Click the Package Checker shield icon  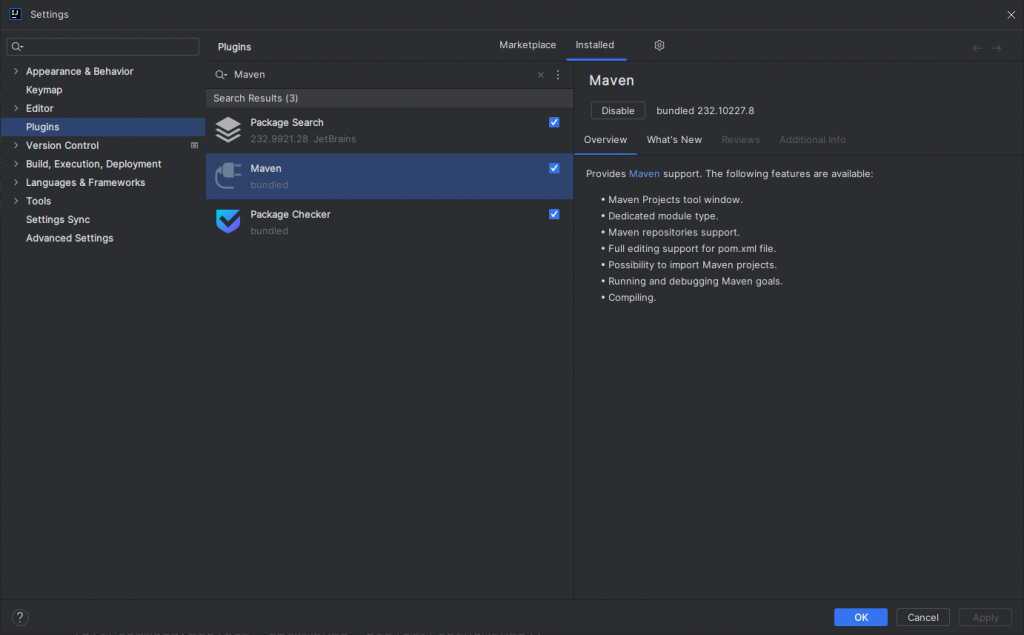pos(228,221)
